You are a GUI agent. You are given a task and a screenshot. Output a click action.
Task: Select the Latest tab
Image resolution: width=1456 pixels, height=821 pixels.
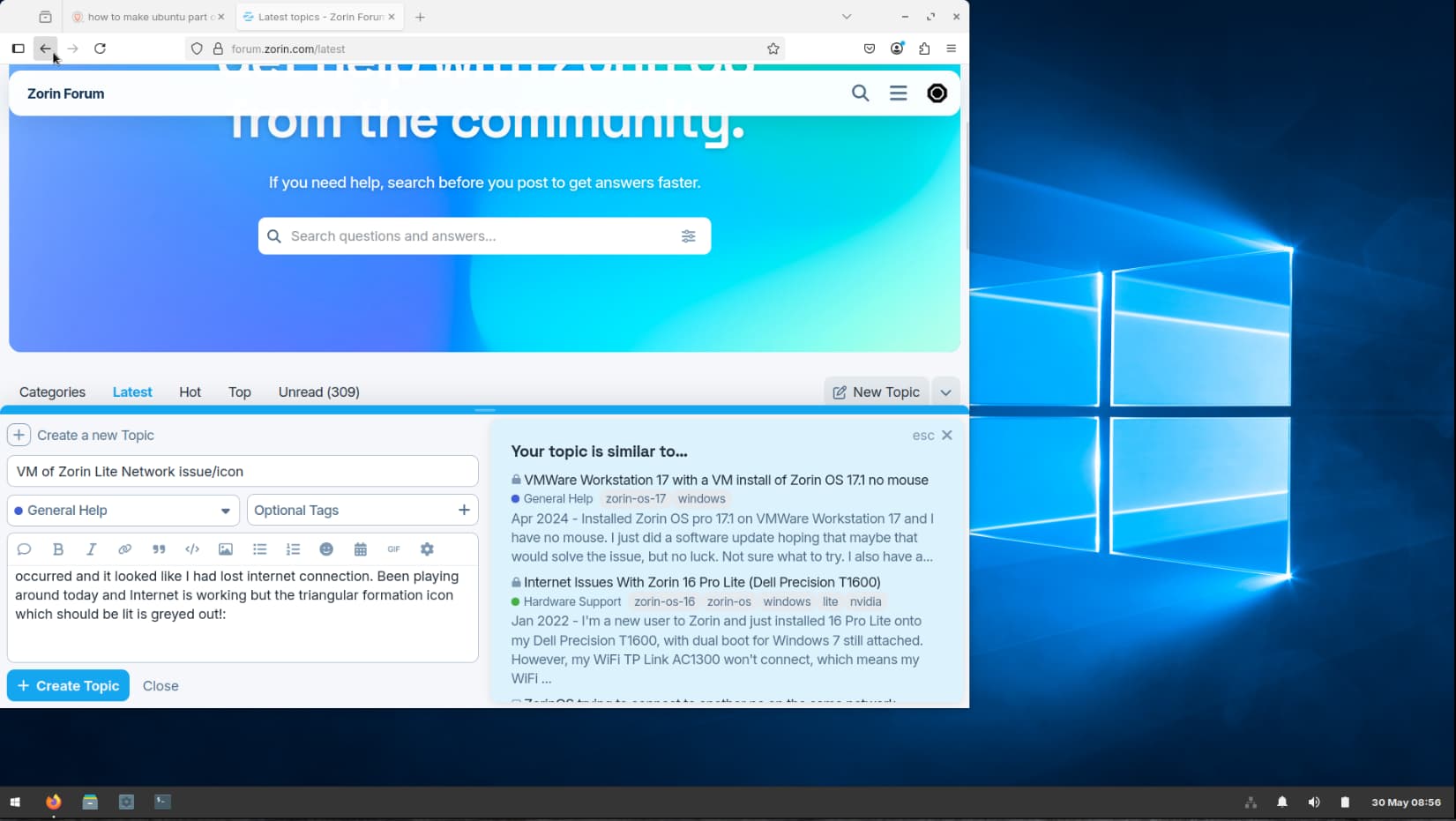(x=132, y=392)
